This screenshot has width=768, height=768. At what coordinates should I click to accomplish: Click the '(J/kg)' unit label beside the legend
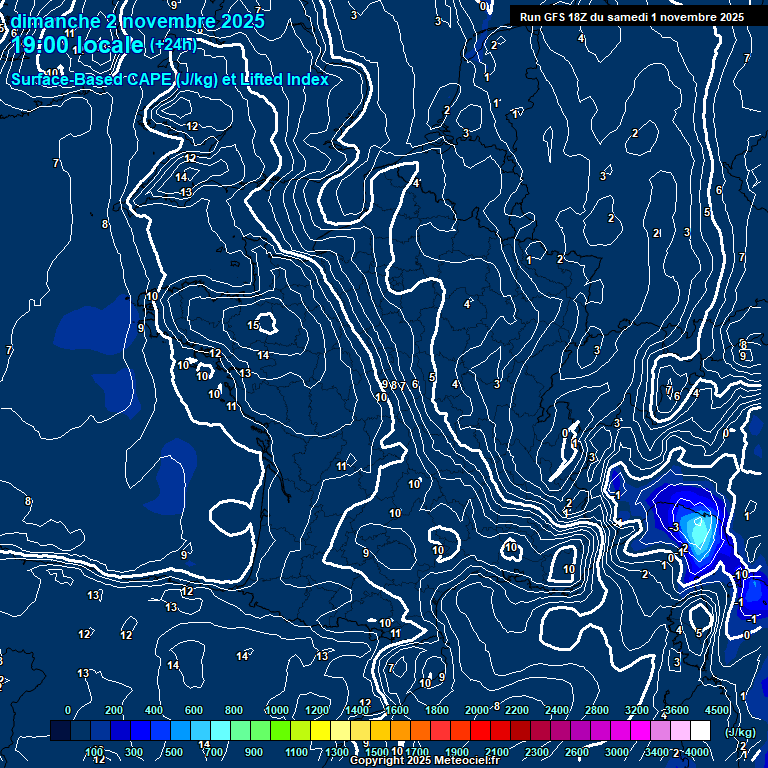click(x=740, y=732)
